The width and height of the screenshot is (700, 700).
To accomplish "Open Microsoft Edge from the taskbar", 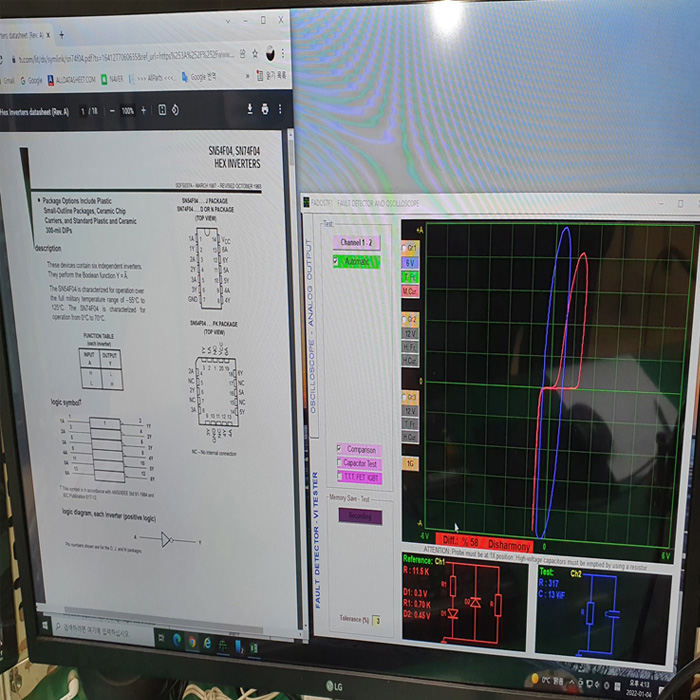I will coord(177,640).
